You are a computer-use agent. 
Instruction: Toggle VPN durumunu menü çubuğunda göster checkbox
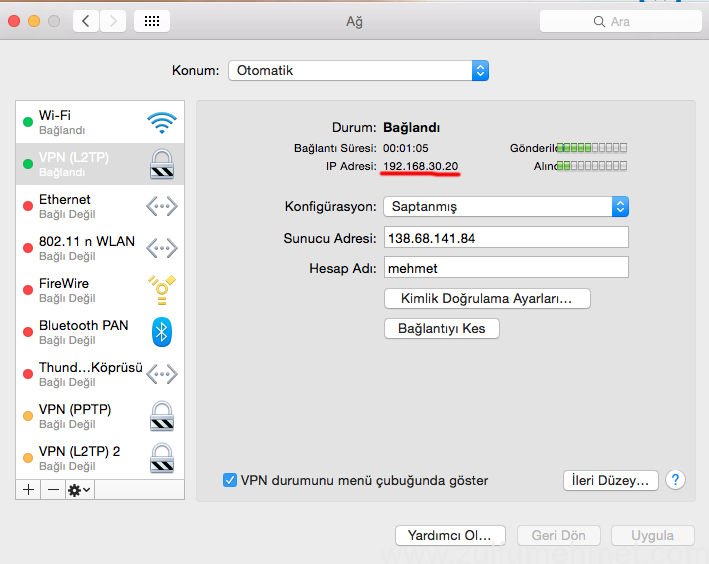tap(230, 480)
